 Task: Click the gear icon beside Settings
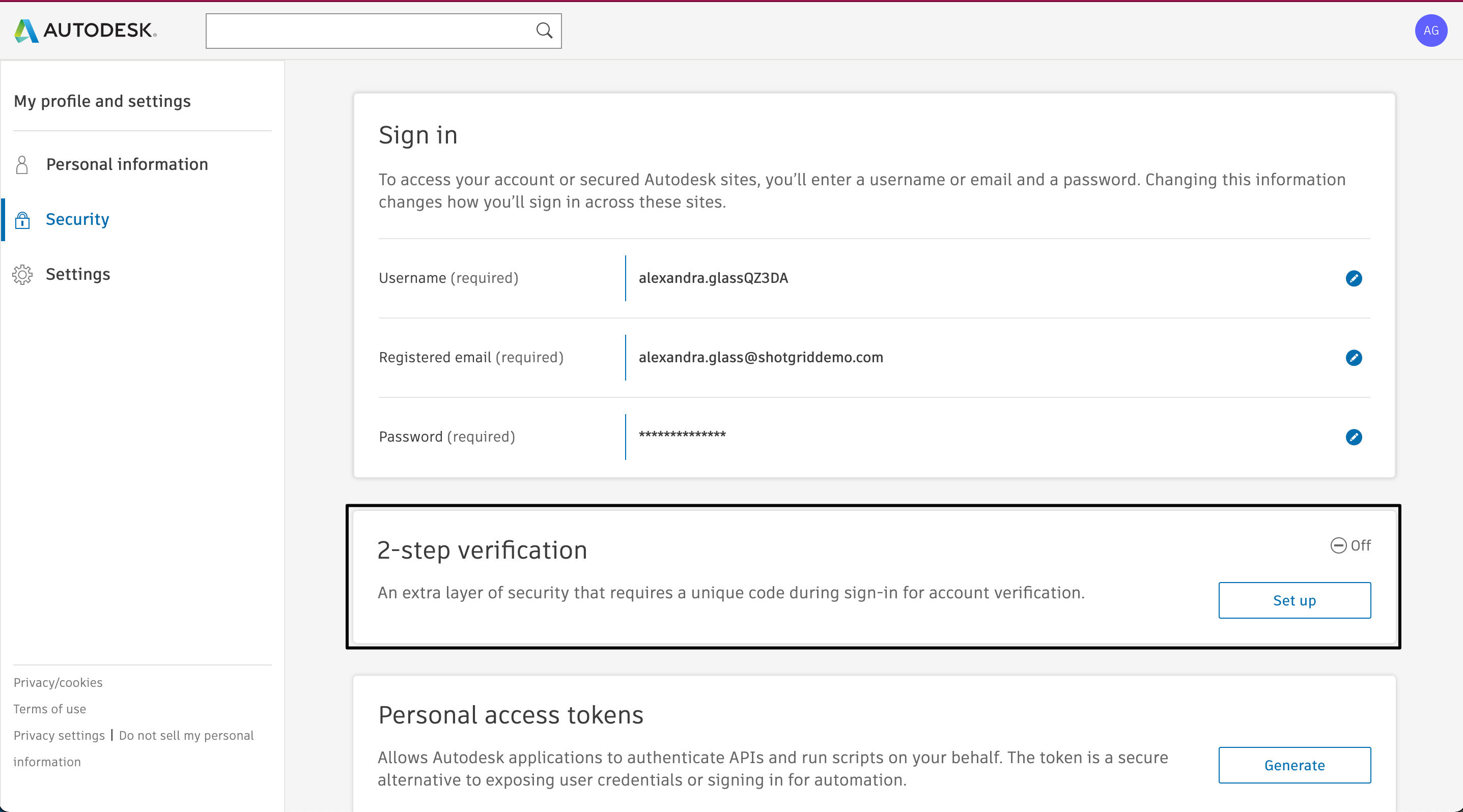22,275
